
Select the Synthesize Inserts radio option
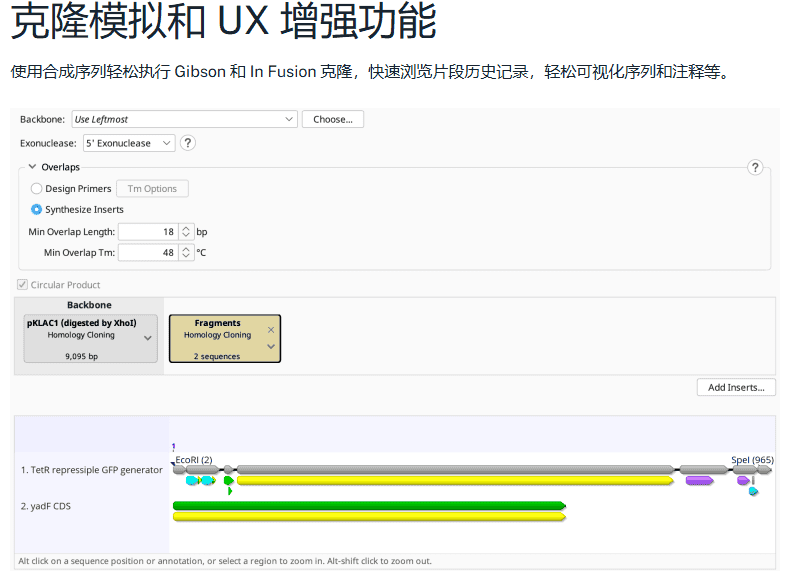[36, 209]
